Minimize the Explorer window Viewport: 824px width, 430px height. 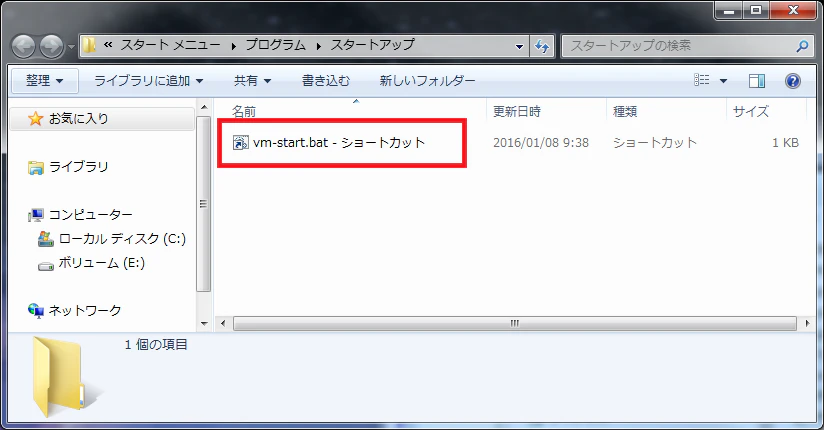[729, 11]
